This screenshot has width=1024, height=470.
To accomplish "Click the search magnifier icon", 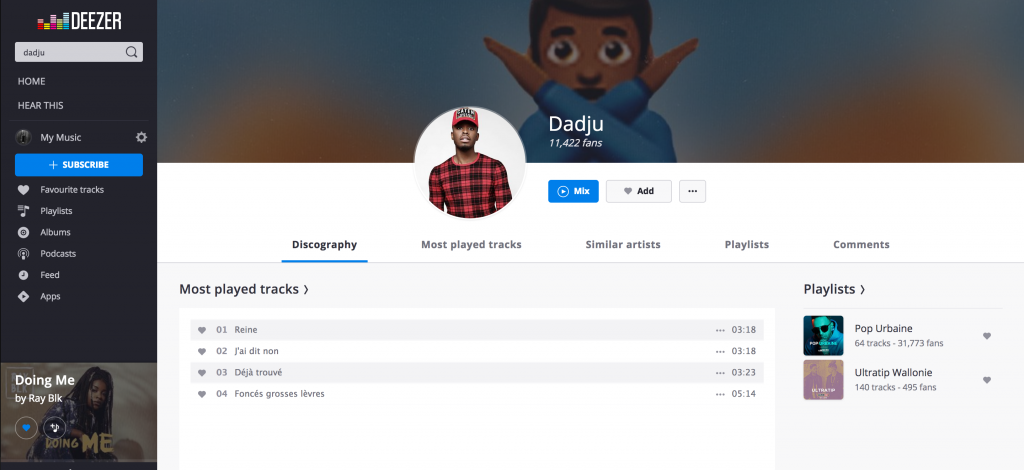I will [x=131, y=52].
